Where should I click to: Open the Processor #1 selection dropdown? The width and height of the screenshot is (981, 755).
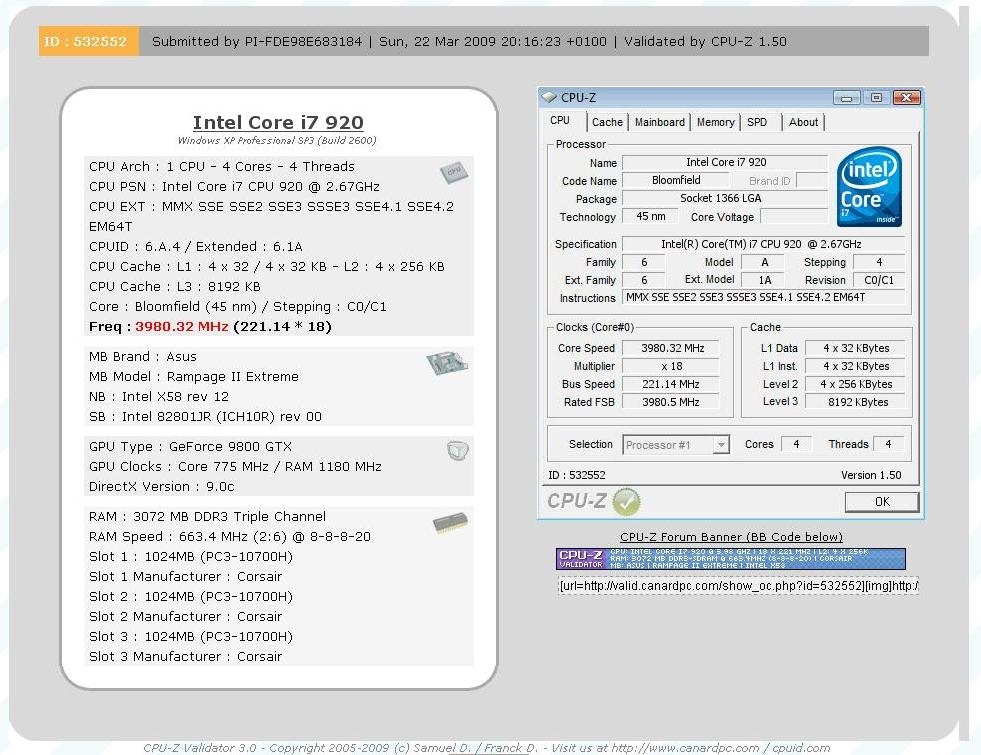[721, 445]
